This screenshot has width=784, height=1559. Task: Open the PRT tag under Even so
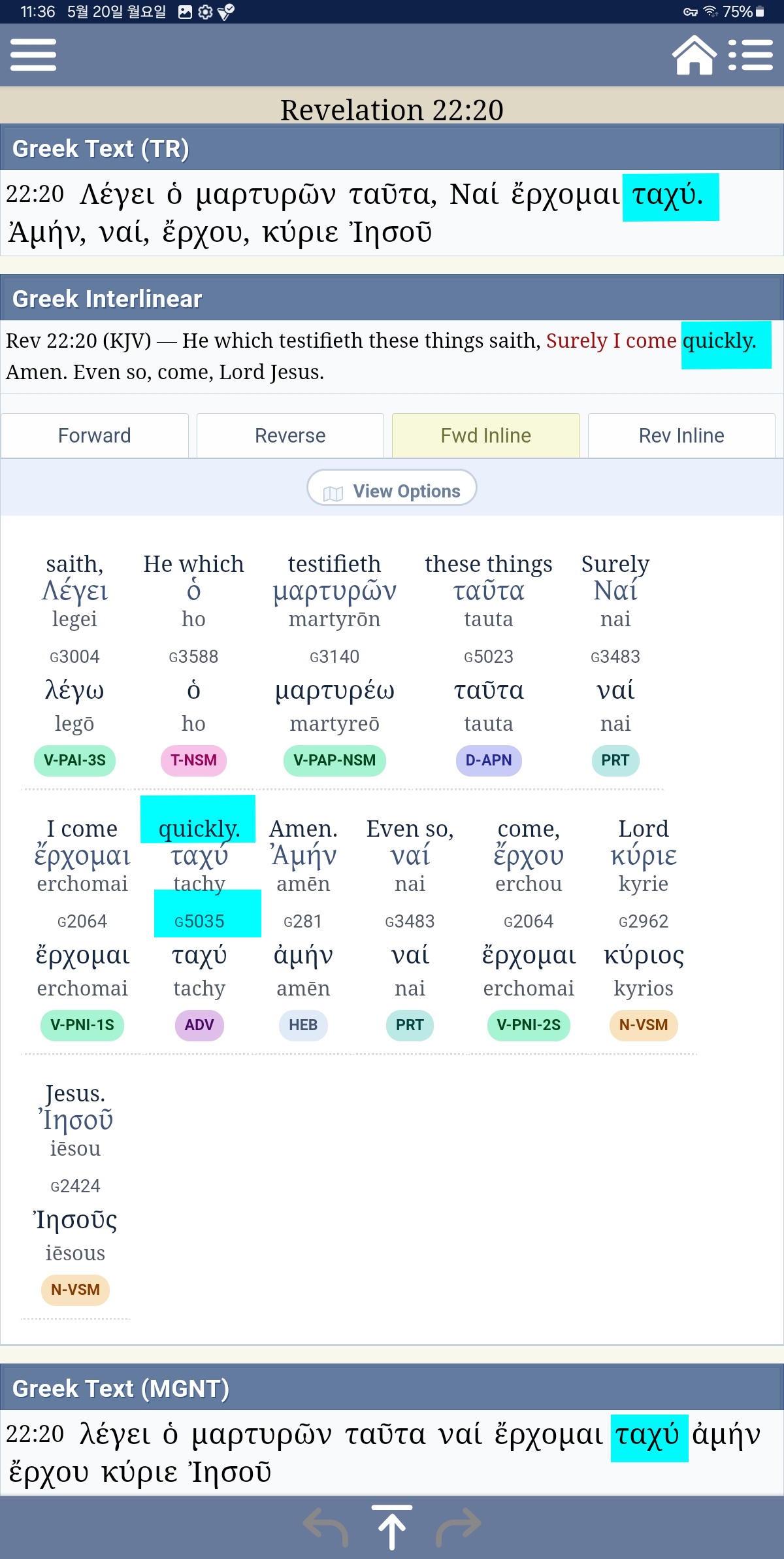pos(410,1025)
